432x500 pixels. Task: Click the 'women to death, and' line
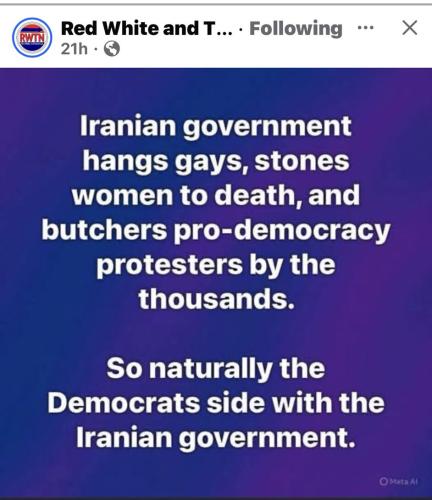coord(216,195)
